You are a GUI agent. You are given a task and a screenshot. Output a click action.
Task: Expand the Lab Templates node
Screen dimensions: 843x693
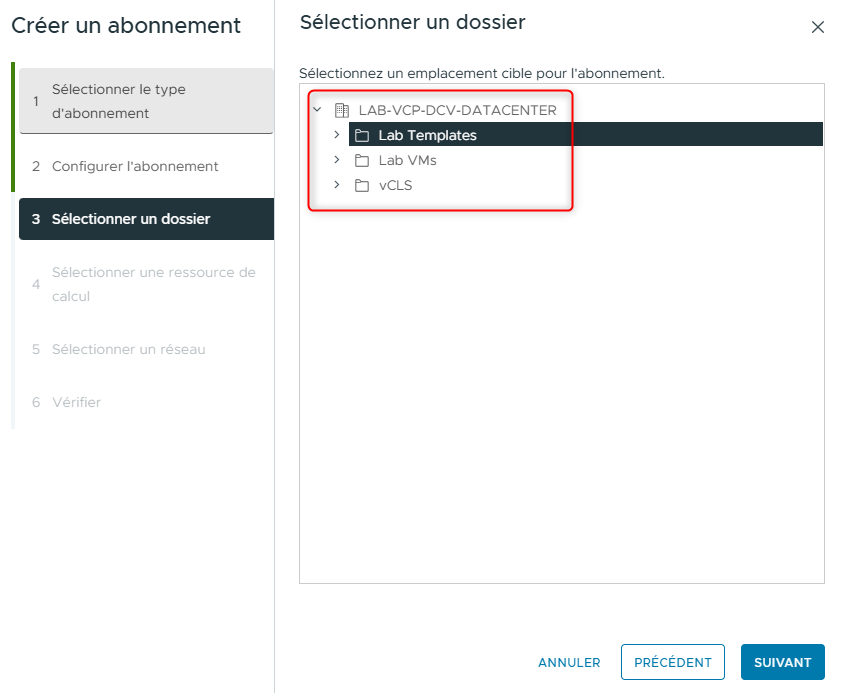[337, 134]
